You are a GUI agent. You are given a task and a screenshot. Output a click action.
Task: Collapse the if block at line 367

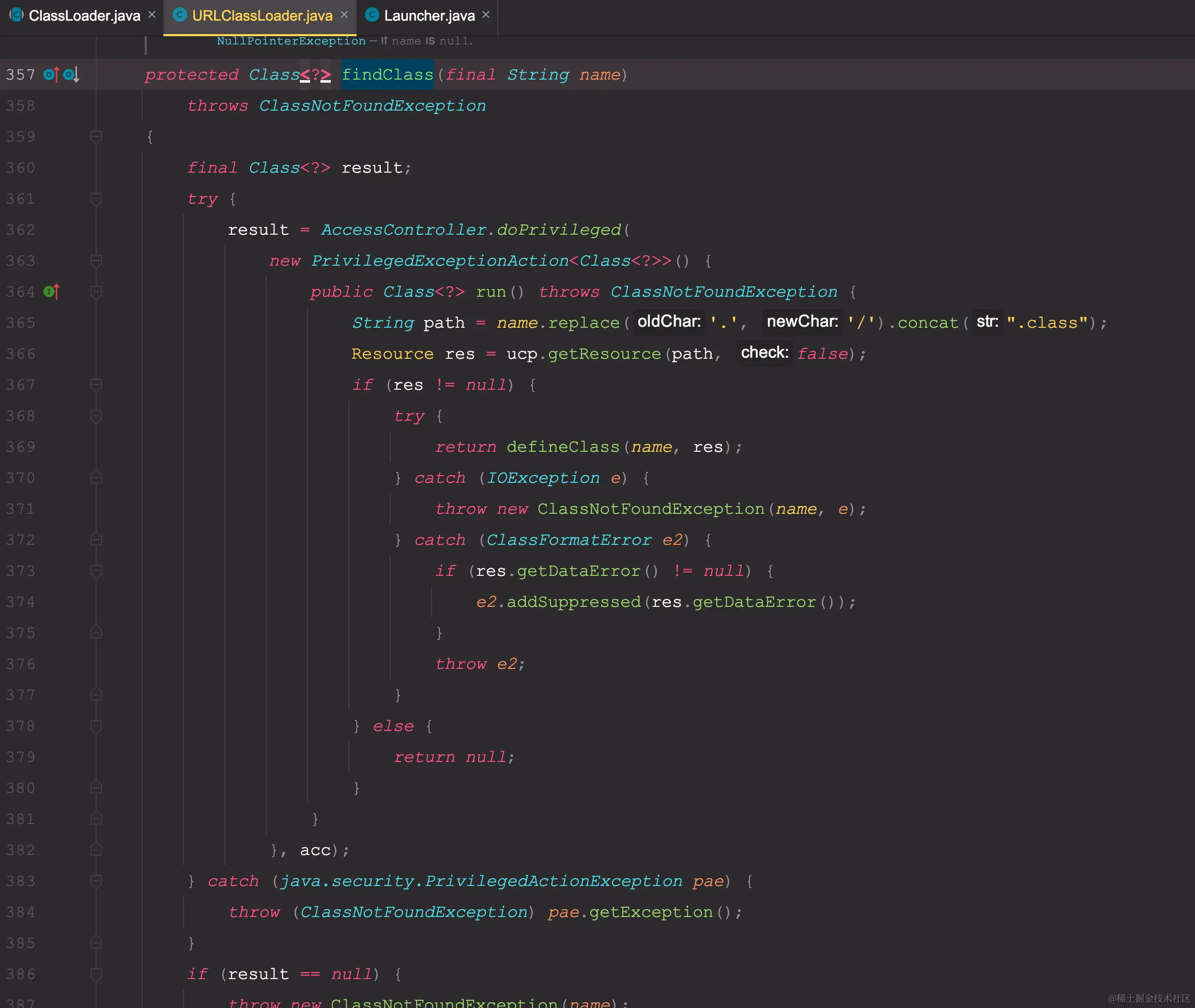pyautogui.click(x=96, y=385)
